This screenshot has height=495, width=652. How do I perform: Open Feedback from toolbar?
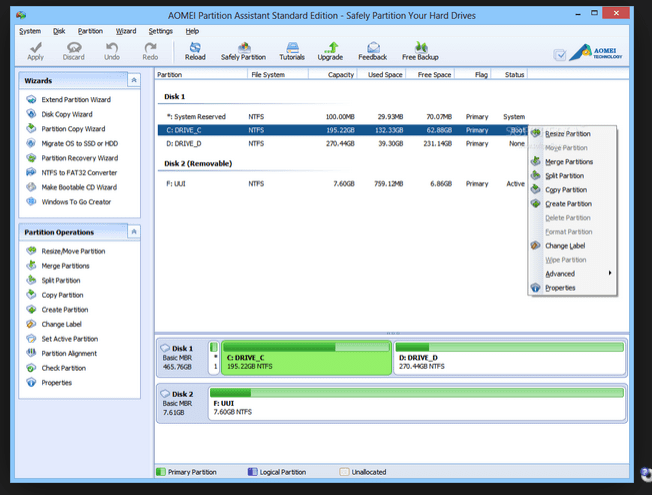point(373,51)
